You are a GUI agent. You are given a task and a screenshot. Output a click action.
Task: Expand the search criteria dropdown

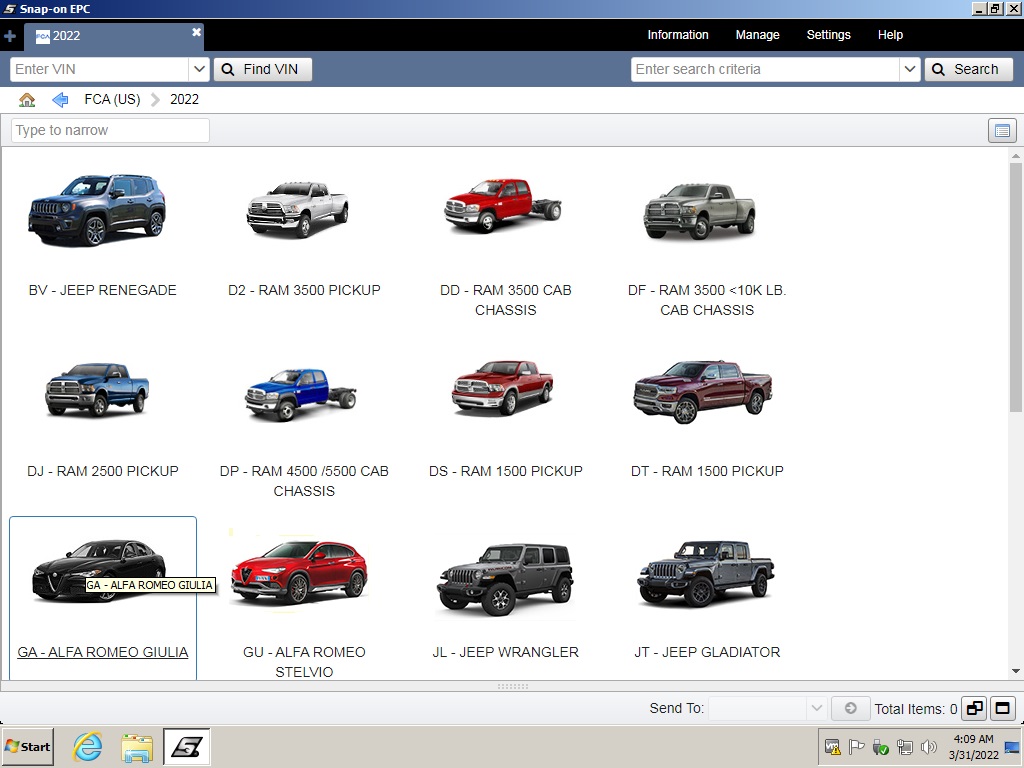pos(910,69)
